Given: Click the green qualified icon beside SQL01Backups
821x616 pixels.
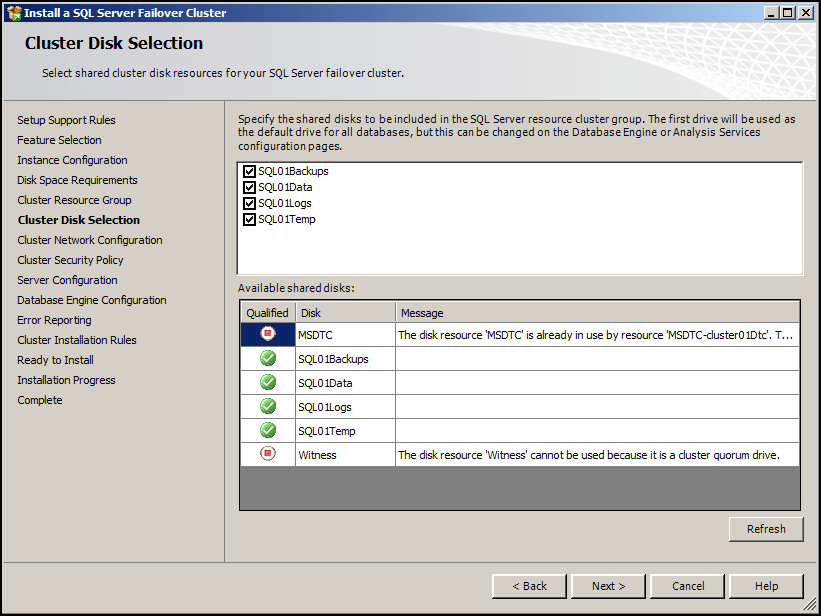Looking at the screenshot, I should [266, 359].
